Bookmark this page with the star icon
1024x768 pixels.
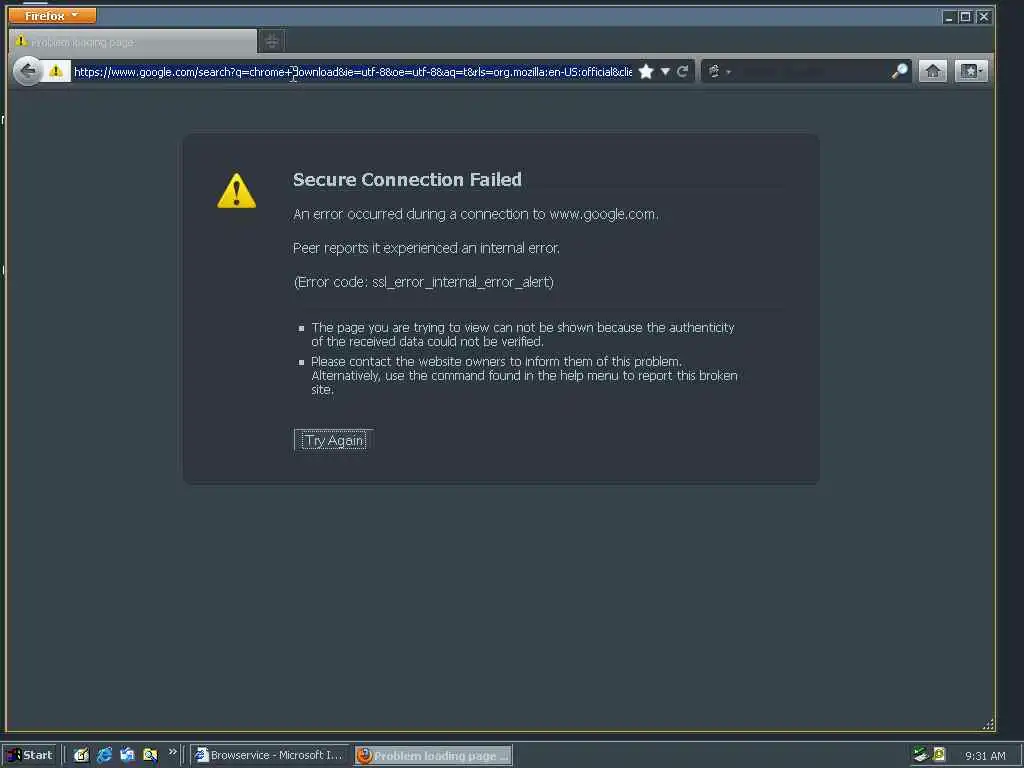click(x=646, y=71)
